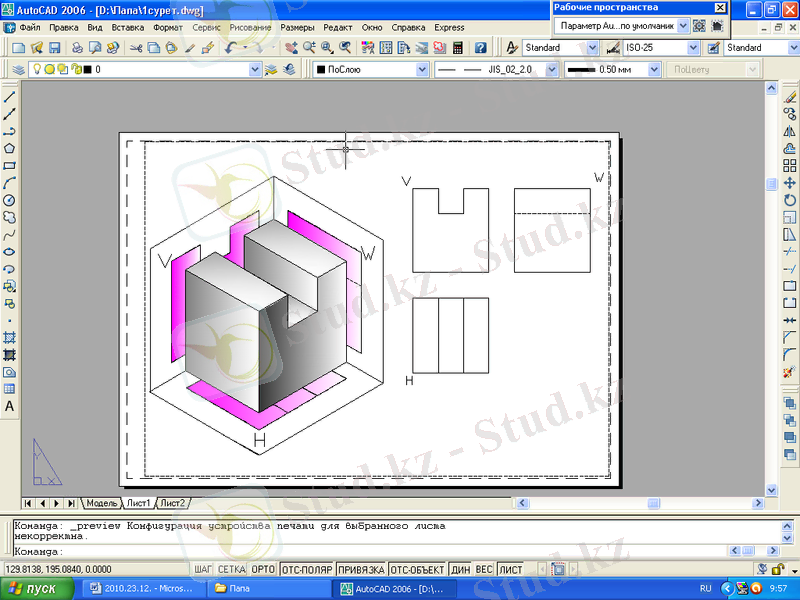The width and height of the screenshot is (800, 600).
Task: Switch to the Модель tab
Action: 102,503
